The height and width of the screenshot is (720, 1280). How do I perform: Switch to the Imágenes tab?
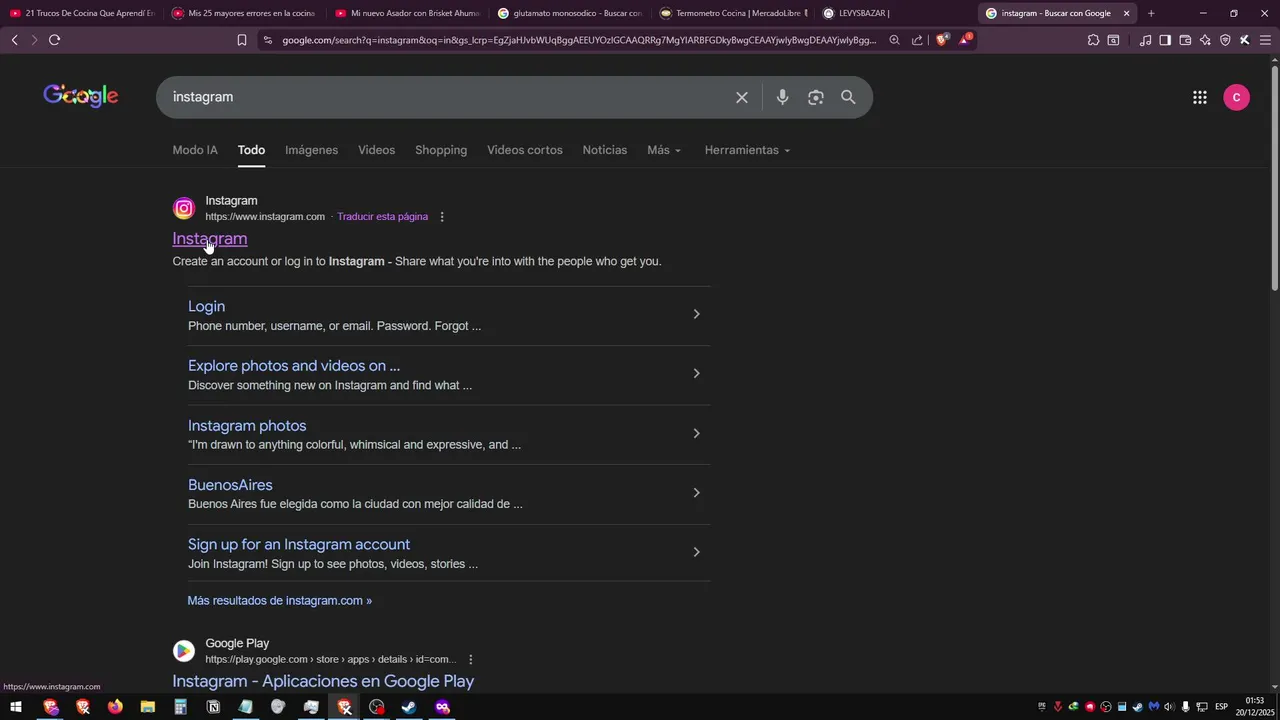[311, 150]
